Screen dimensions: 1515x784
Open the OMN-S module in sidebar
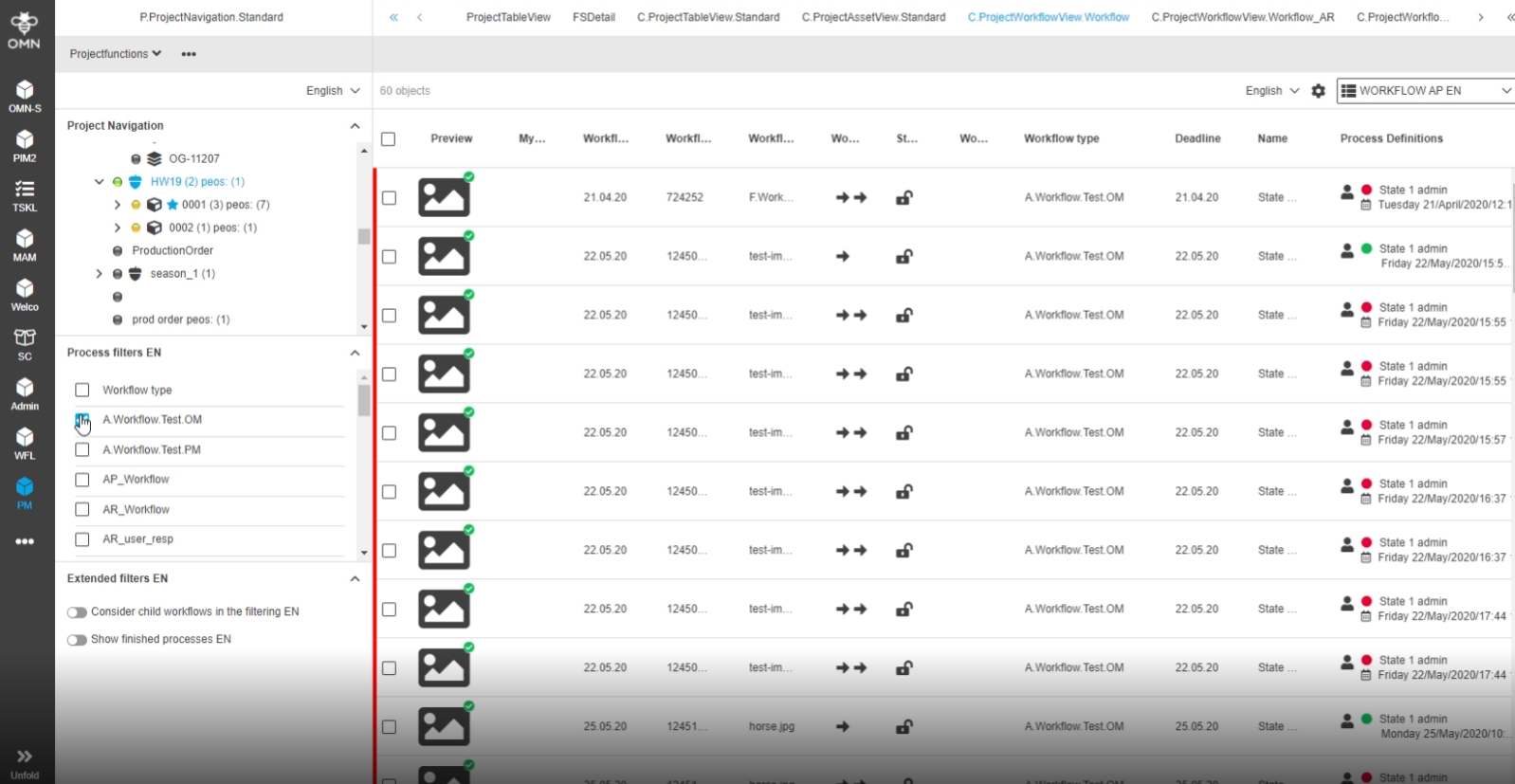25,96
